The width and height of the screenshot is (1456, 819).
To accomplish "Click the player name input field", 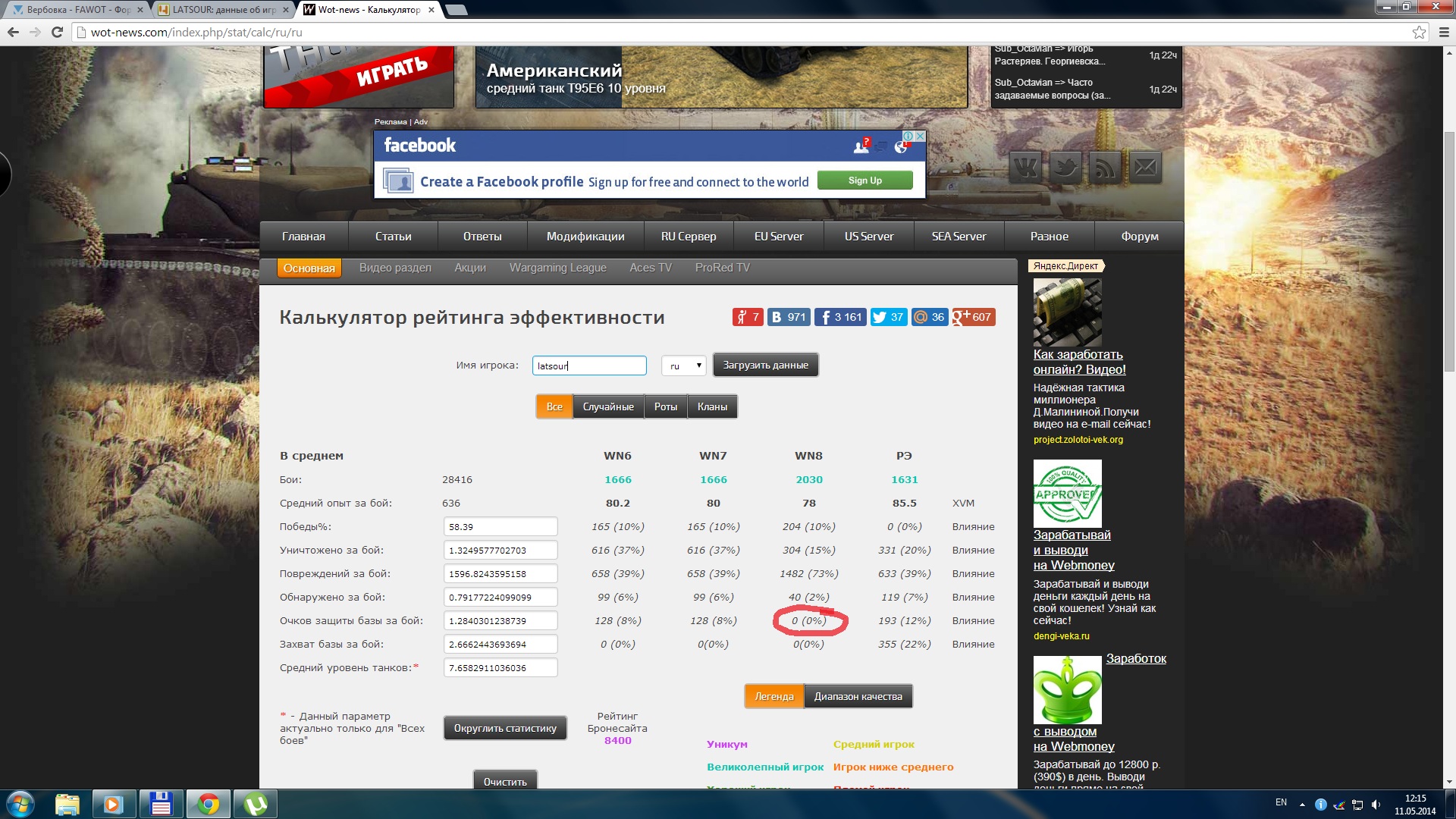I will click(x=589, y=366).
